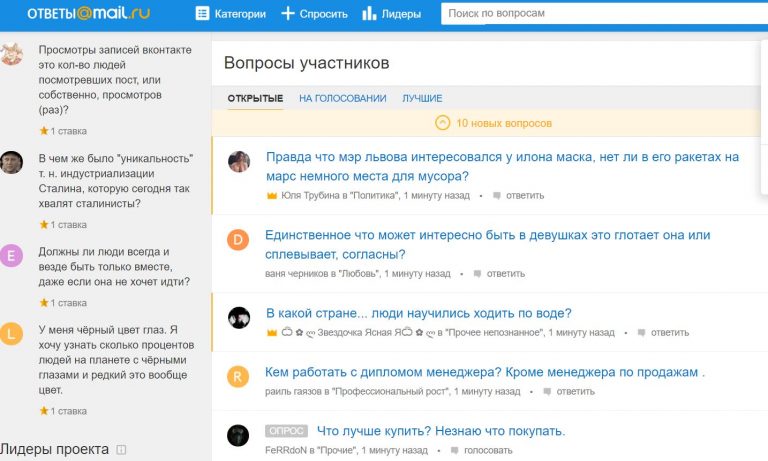This screenshot has height=461, width=768.
Task: Open question В какой стране люди научились ходить по воде
Action: [419, 313]
